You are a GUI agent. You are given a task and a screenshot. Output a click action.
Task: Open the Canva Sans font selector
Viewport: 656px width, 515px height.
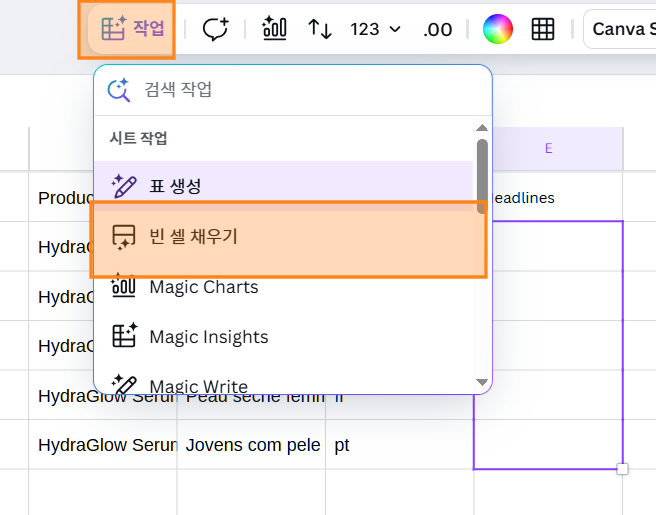tap(620, 29)
